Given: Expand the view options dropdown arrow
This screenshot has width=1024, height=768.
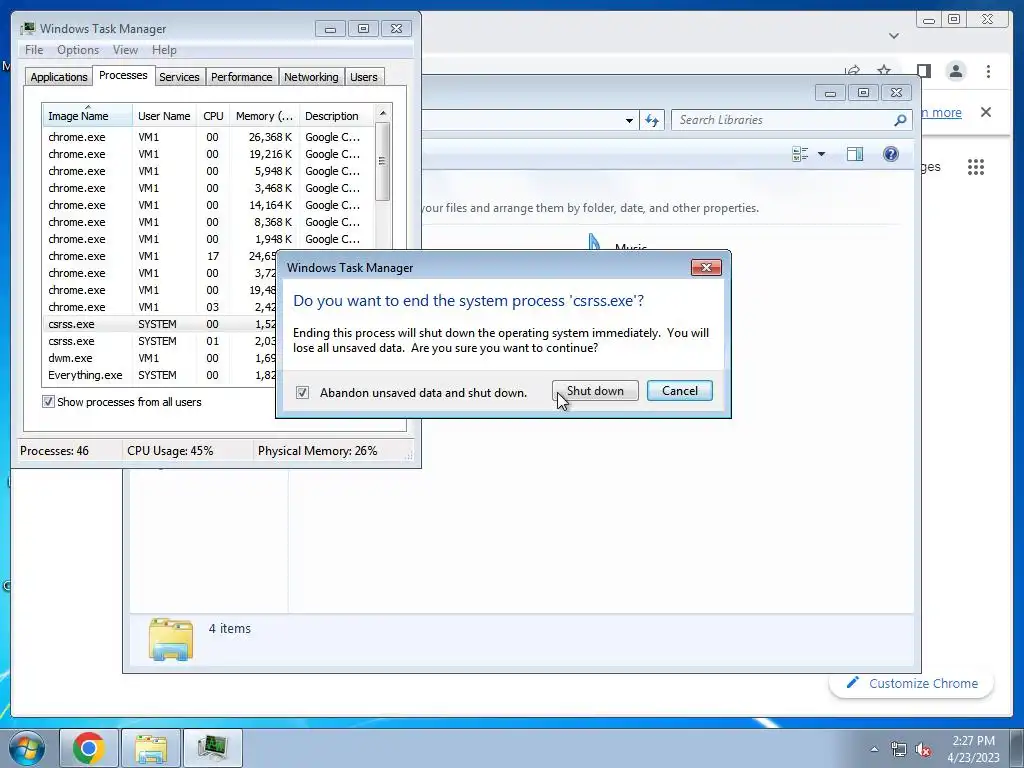Looking at the screenshot, I should tap(822, 154).
